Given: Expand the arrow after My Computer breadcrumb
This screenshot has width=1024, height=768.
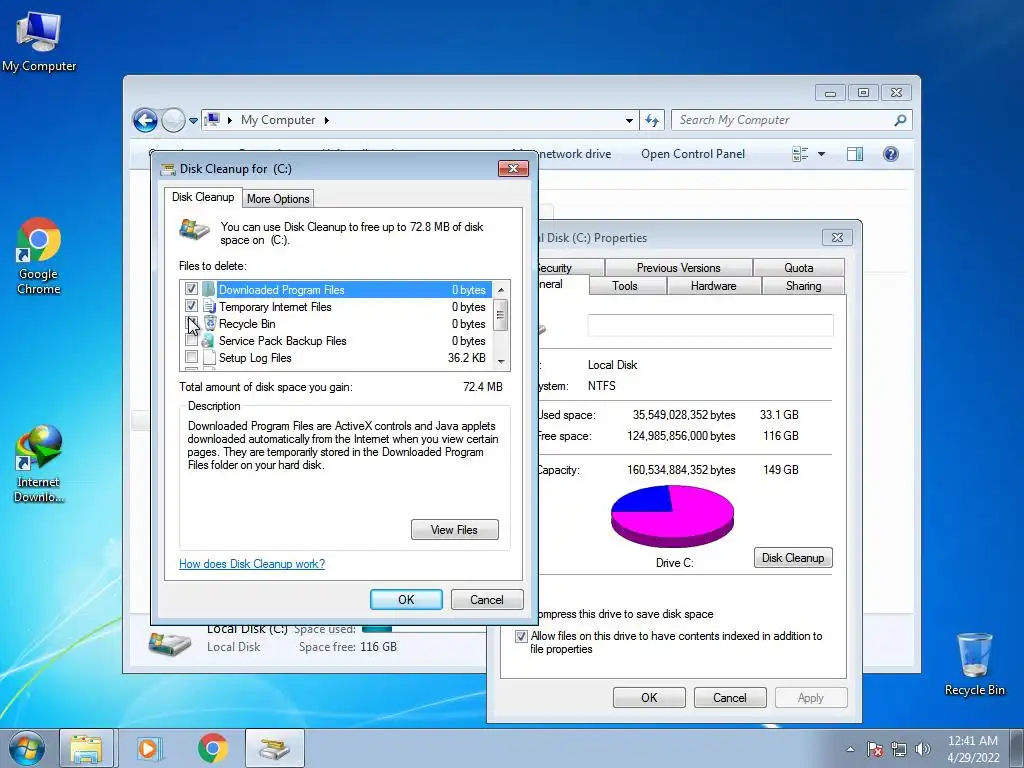Looking at the screenshot, I should (327, 120).
